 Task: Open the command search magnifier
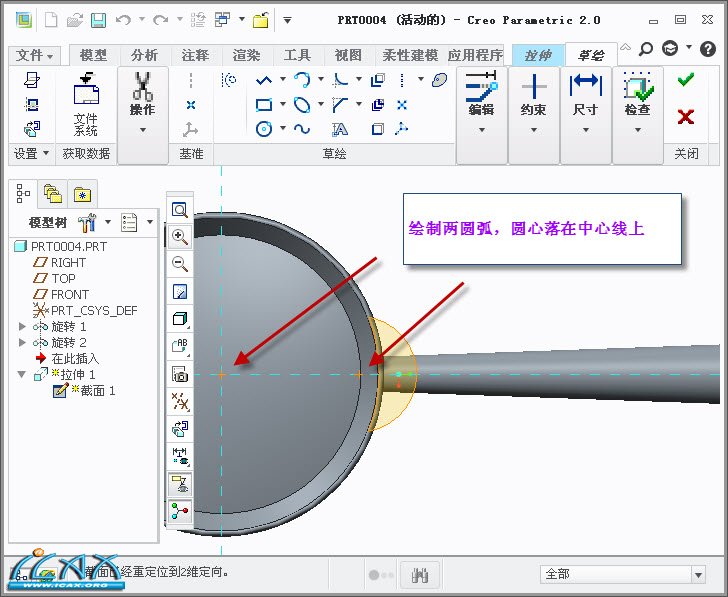tap(645, 48)
